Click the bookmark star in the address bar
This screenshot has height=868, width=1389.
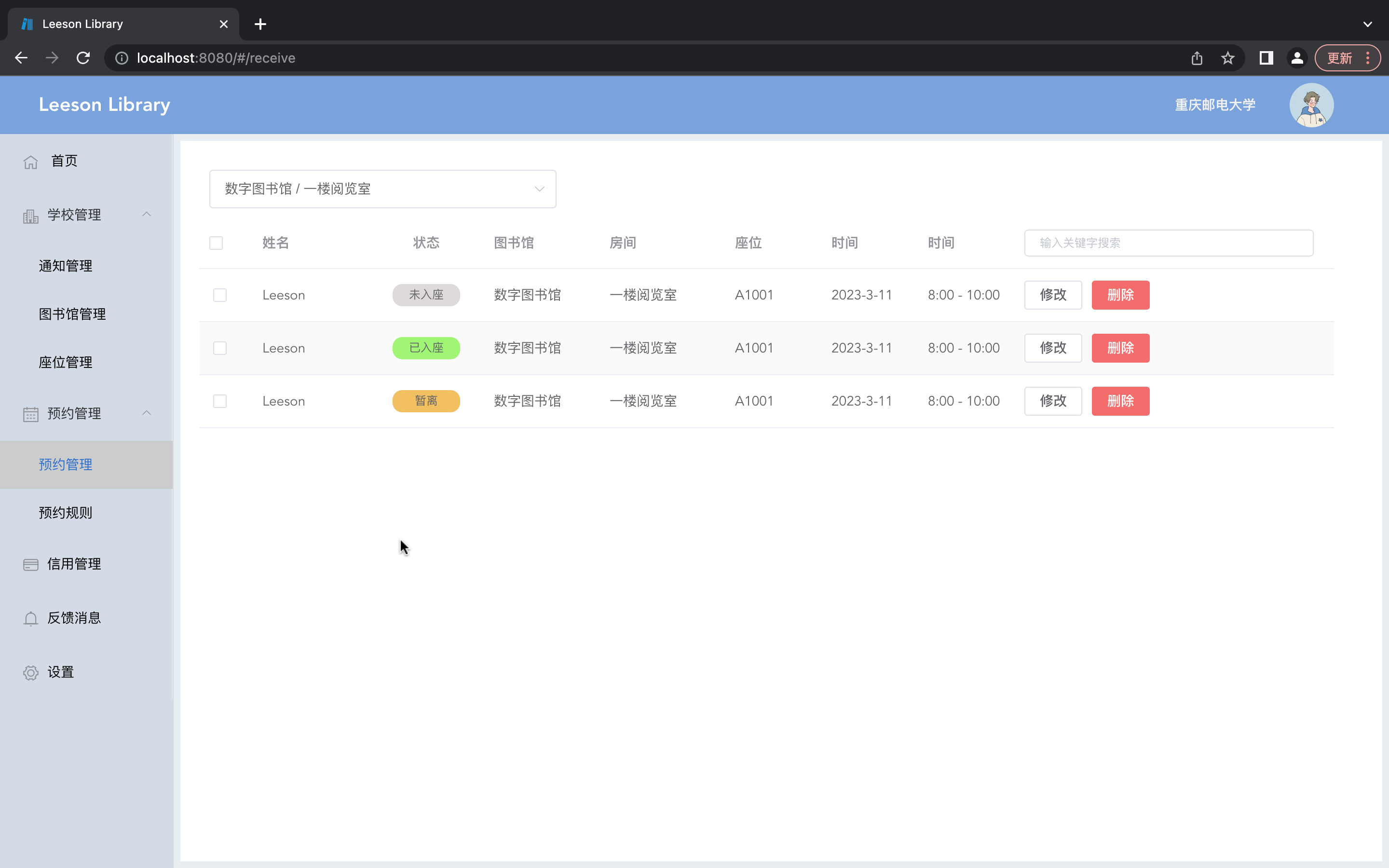[x=1228, y=57]
